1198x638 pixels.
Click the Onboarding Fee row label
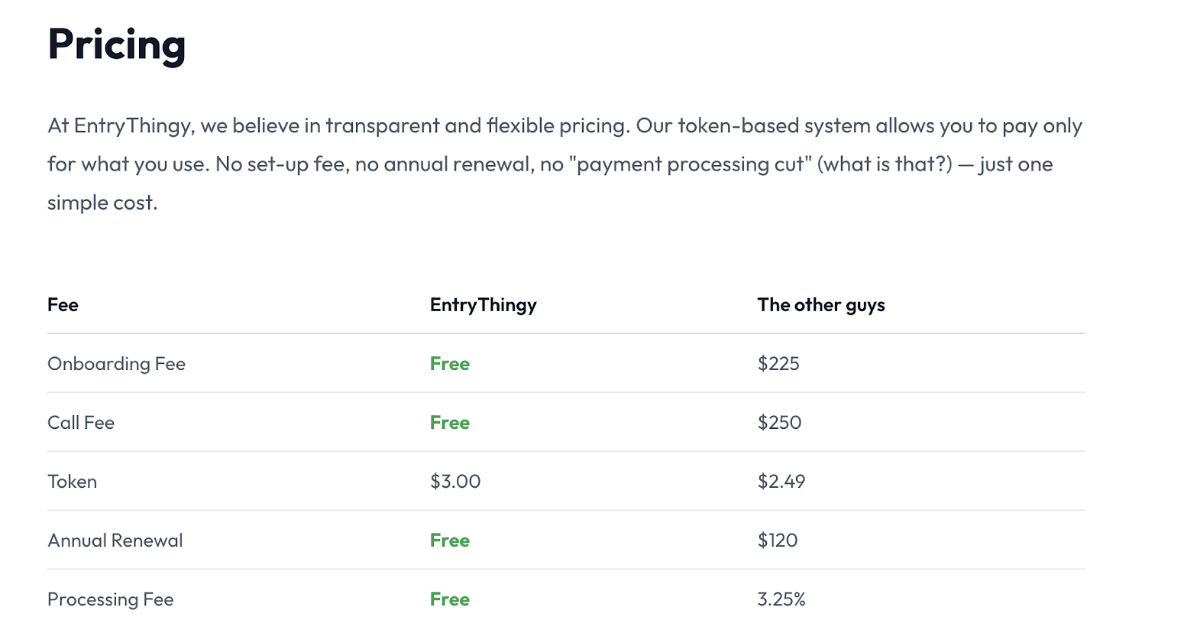[116, 364]
